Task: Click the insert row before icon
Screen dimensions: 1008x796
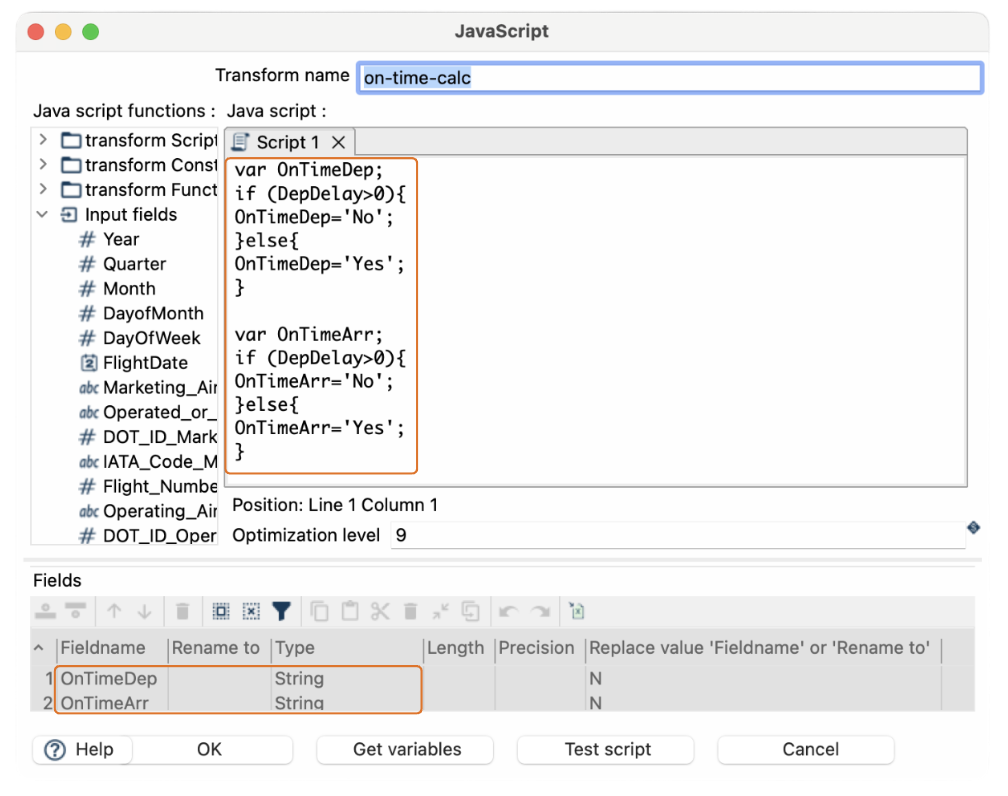Action: tap(45, 611)
